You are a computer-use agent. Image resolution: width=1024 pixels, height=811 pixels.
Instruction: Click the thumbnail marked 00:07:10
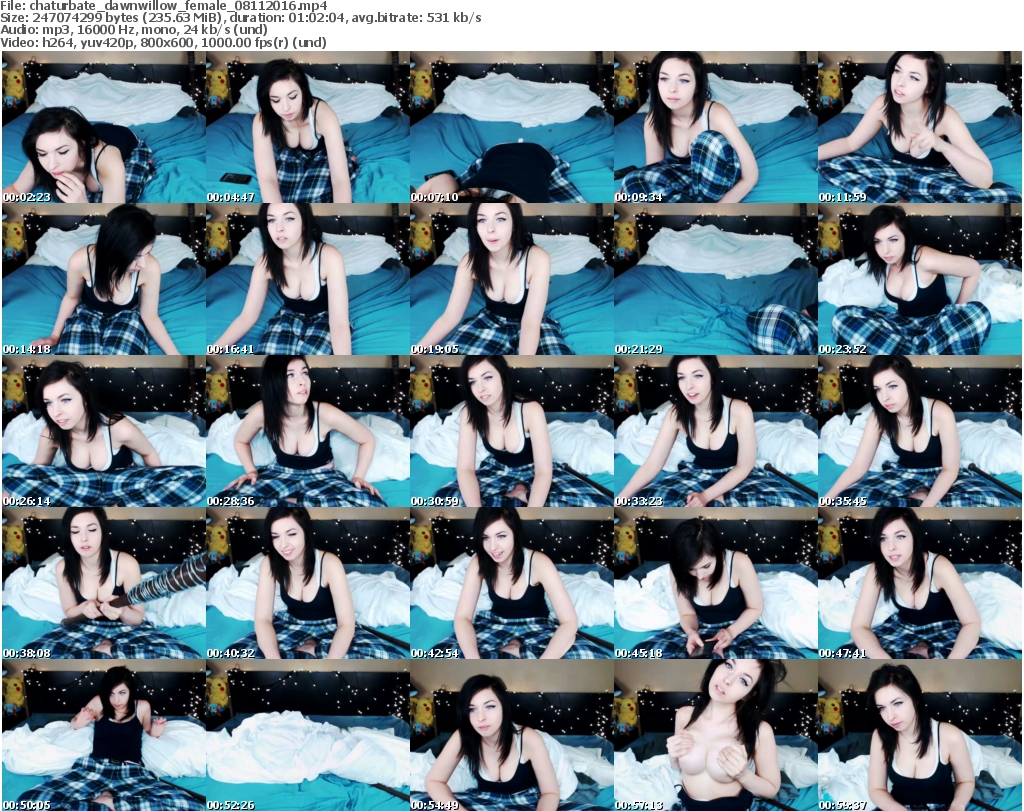(512, 127)
